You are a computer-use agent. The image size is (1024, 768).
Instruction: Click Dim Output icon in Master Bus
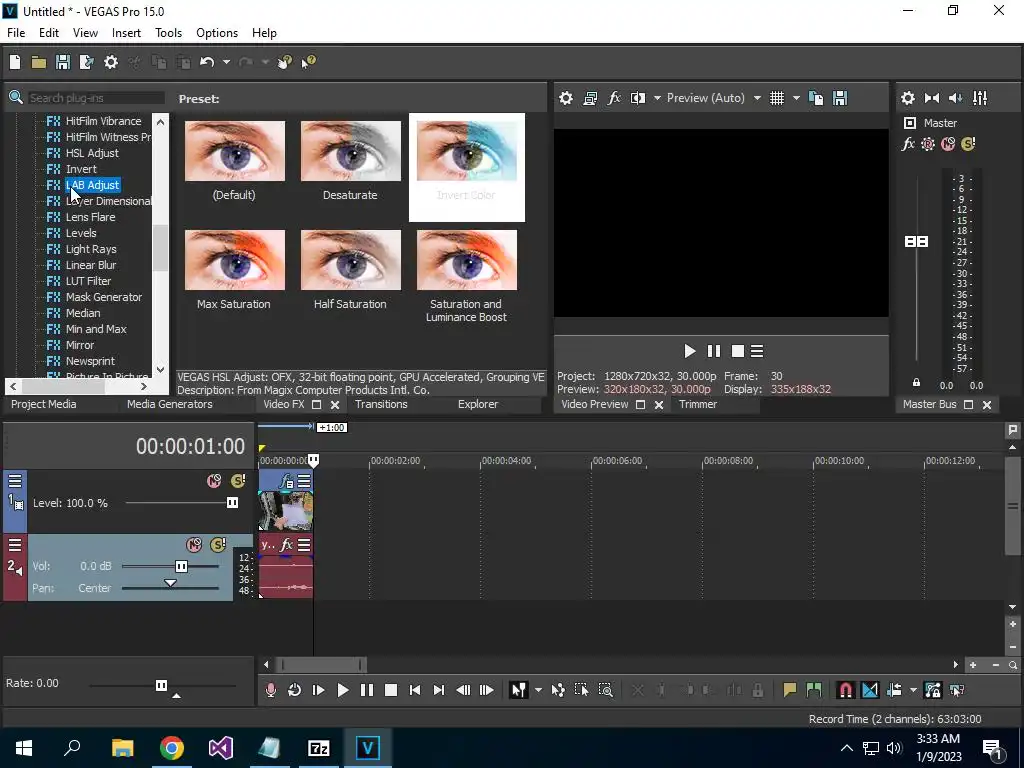pyautogui.click(x=955, y=98)
